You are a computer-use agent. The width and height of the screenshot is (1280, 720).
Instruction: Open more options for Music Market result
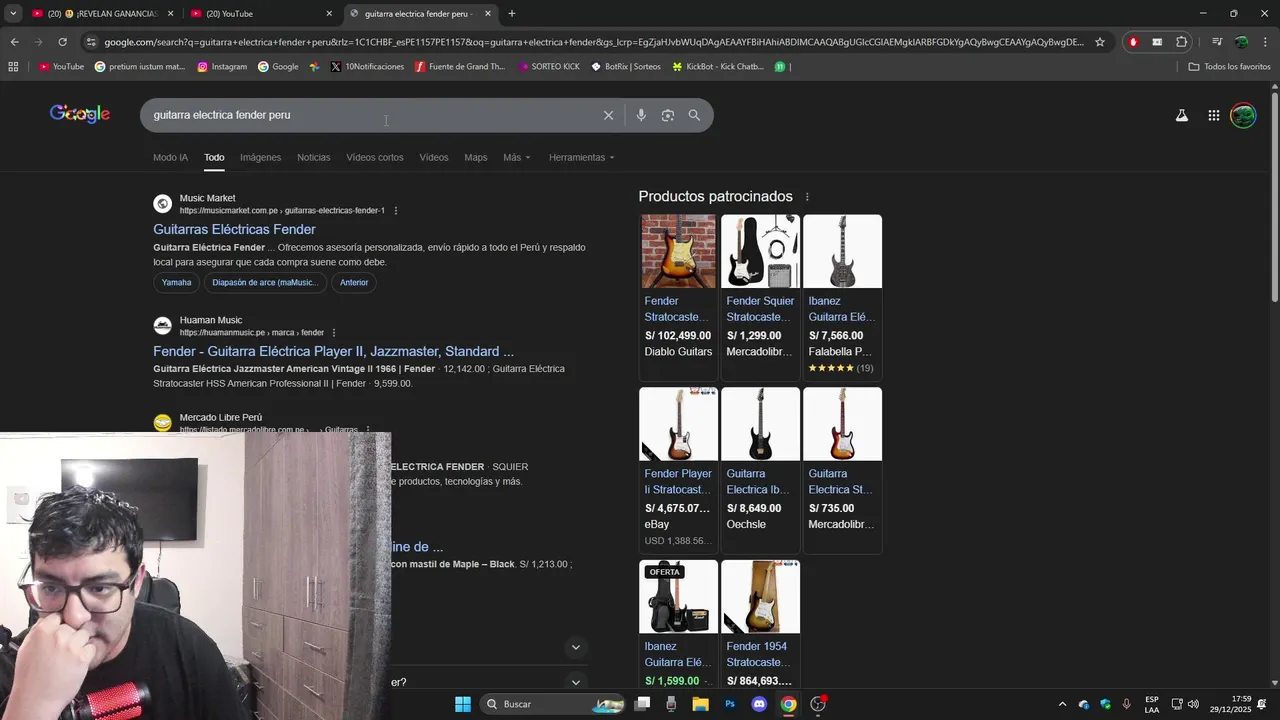coord(396,211)
